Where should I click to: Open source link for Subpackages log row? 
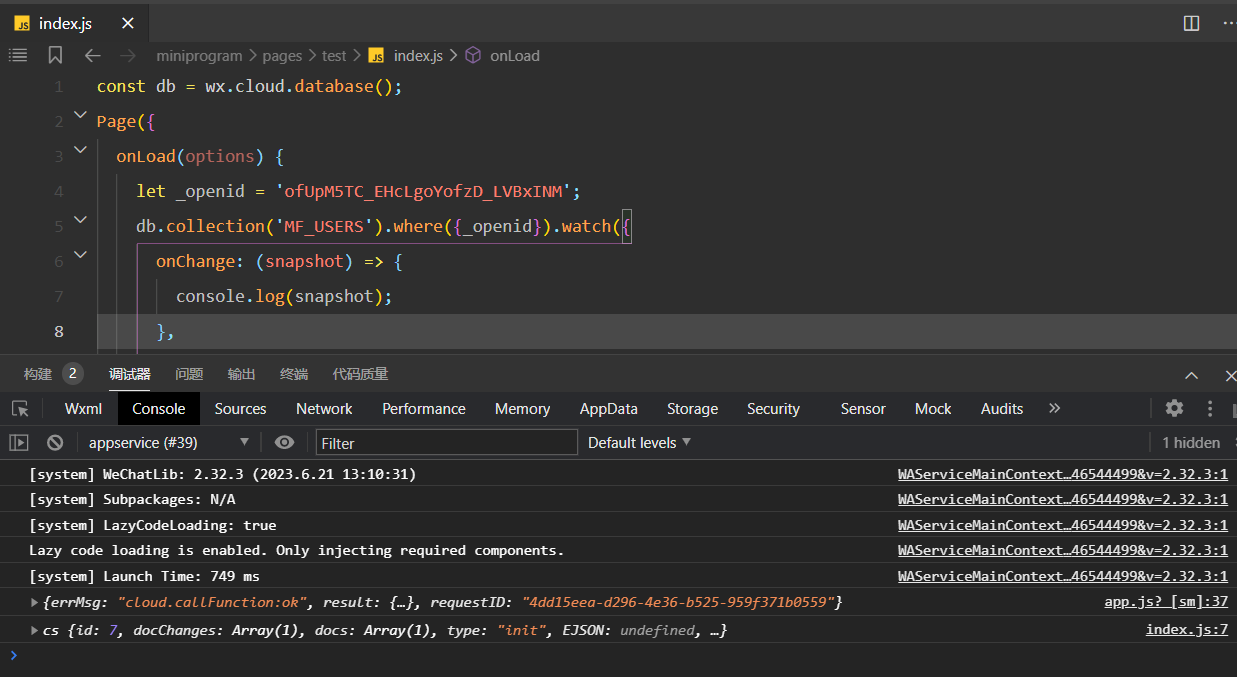[x=1063, y=499]
